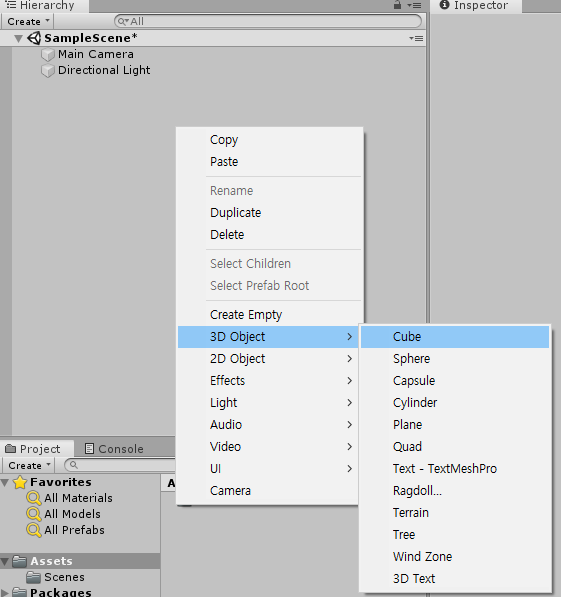
Task: Expand the Effects submenu
Action: [x=268, y=381]
